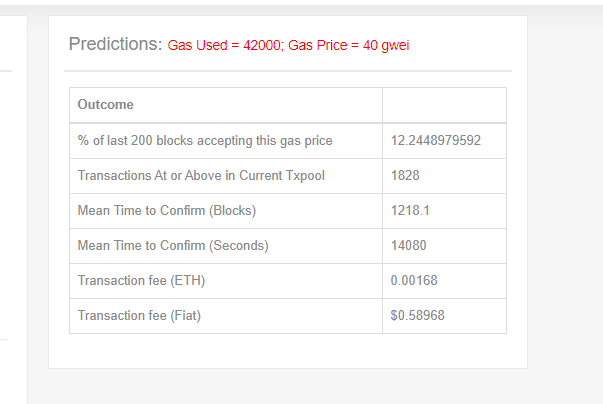The width and height of the screenshot is (603, 404).
Task: Click the 14080 seconds value
Action: 408,246
